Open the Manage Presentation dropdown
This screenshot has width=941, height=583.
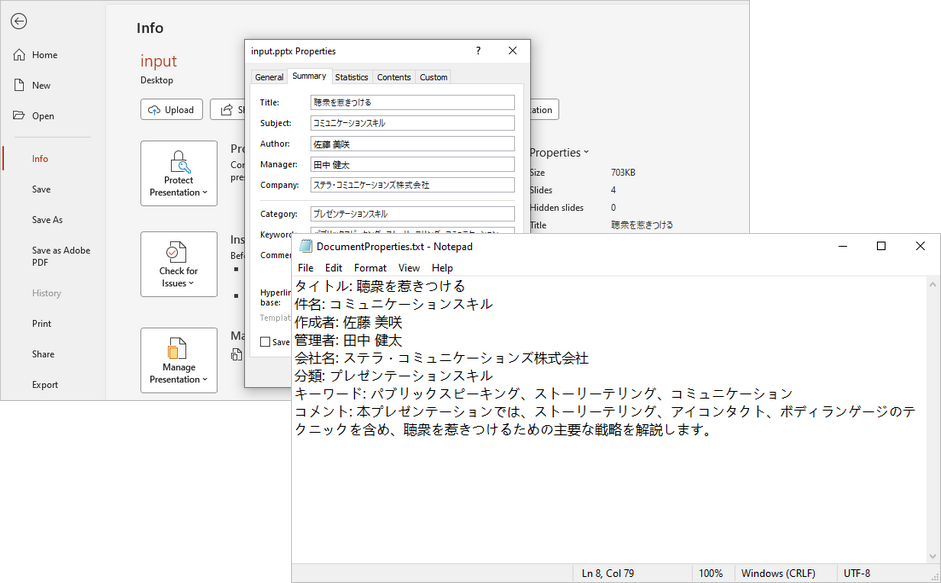[179, 360]
